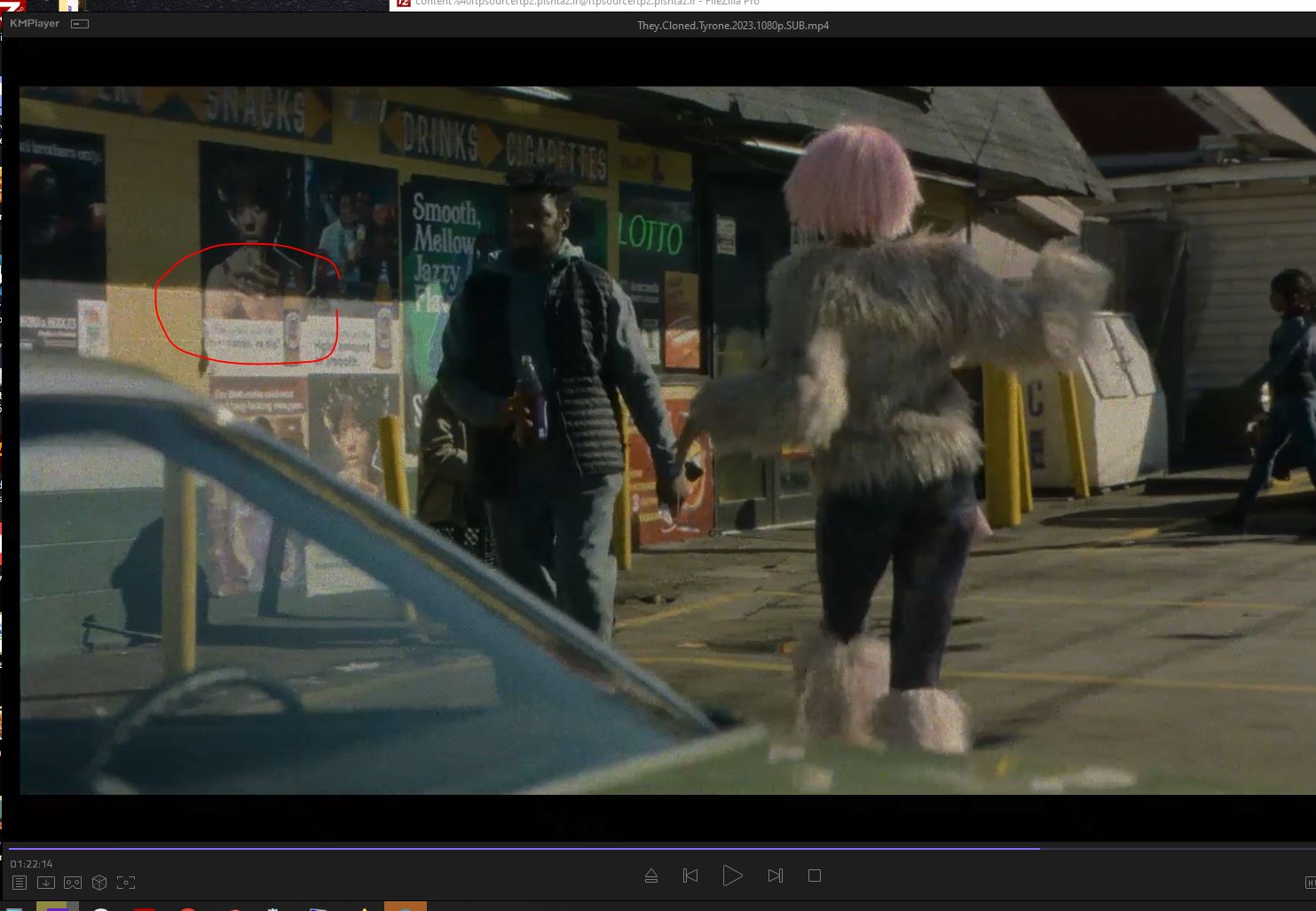
Task: Click the FileZilla window title behind player
Action: click(586, 4)
